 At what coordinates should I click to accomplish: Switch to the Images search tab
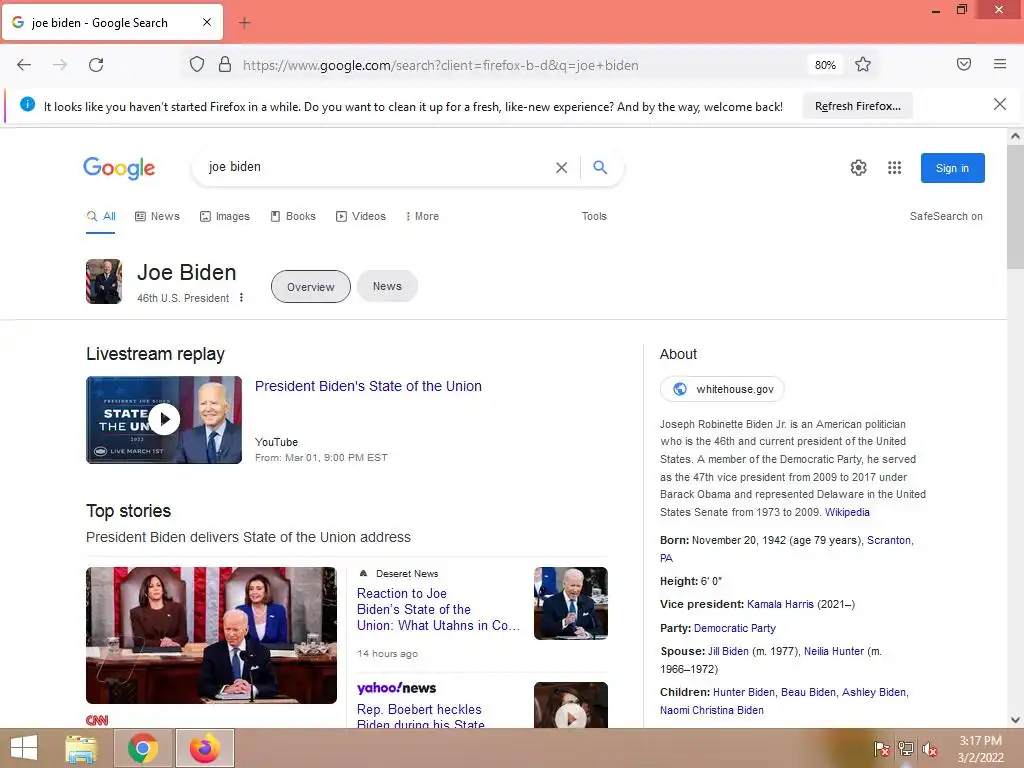[x=225, y=216]
